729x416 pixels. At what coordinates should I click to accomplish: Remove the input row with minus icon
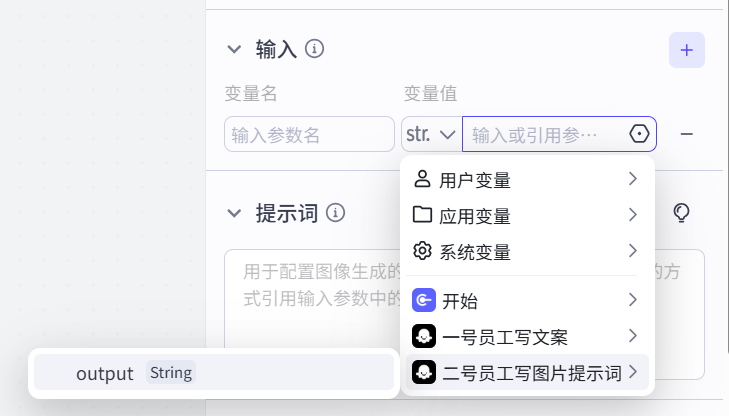point(687,134)
